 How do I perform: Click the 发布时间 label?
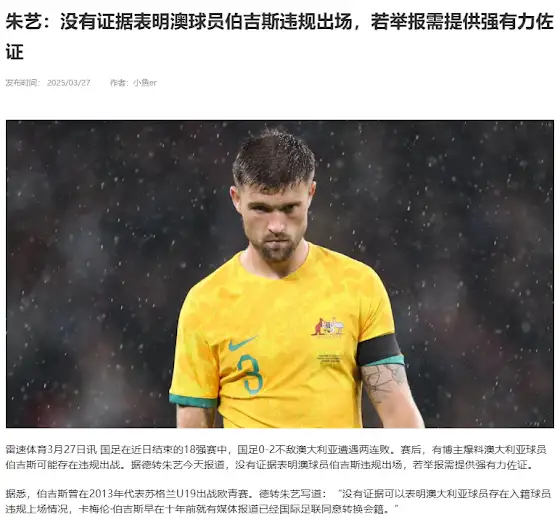coord(21,83)
